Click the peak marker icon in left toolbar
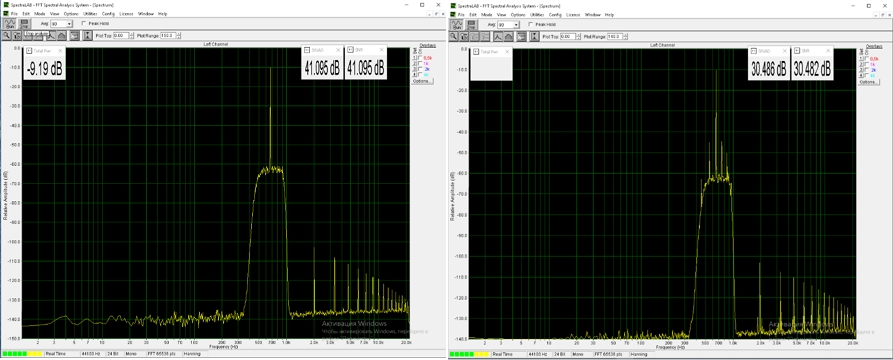 51,35
